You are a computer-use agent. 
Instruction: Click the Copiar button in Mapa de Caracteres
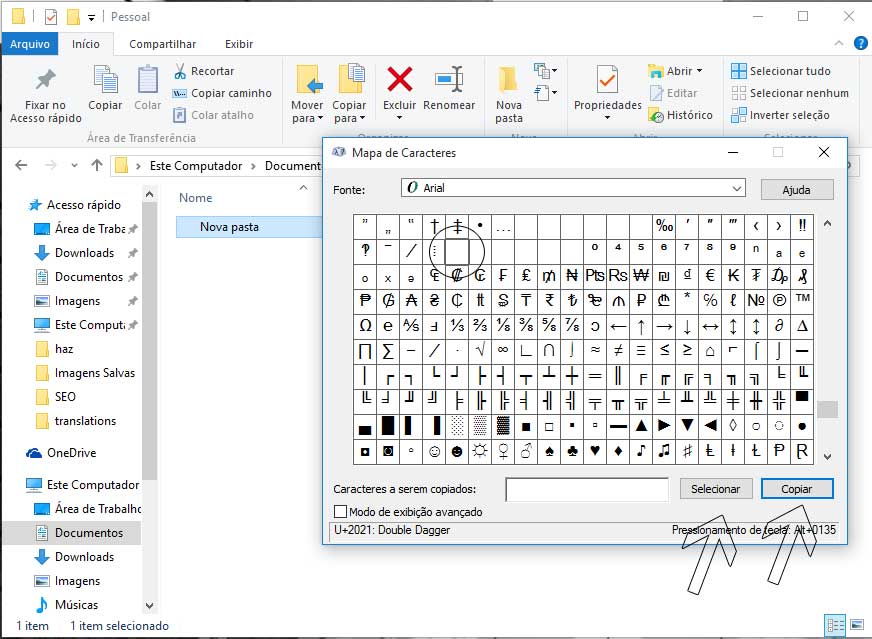tap(797, 489)
